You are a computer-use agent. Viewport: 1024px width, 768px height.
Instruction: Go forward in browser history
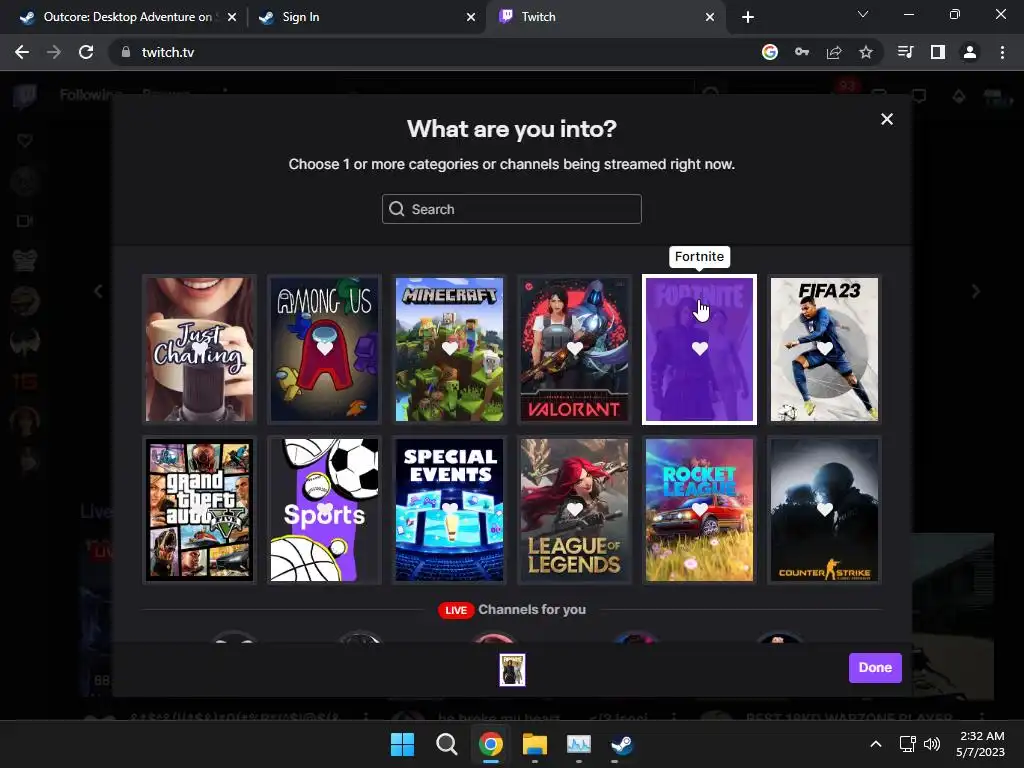point(54,52)
